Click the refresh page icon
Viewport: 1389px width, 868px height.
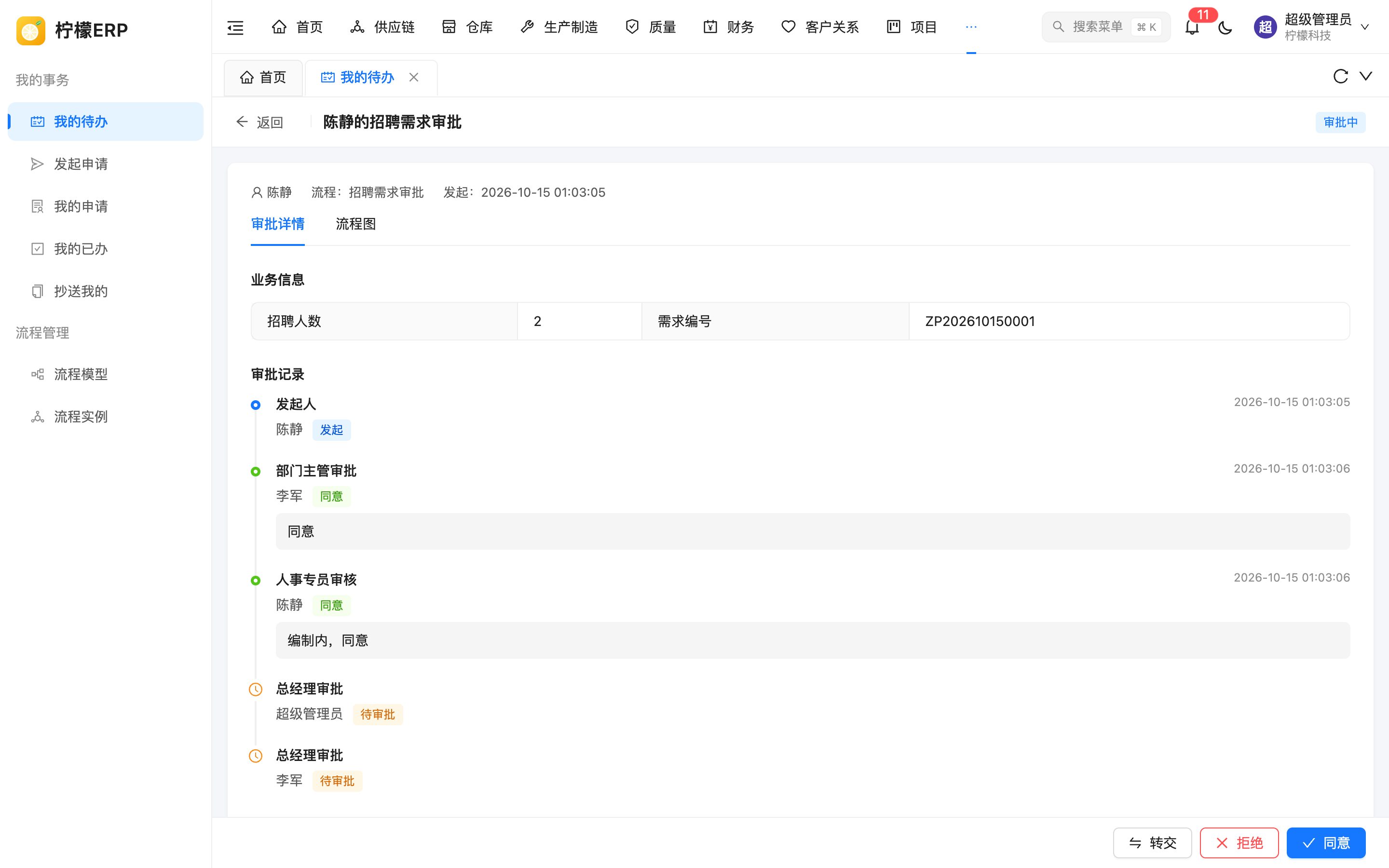click(1340, 76)
